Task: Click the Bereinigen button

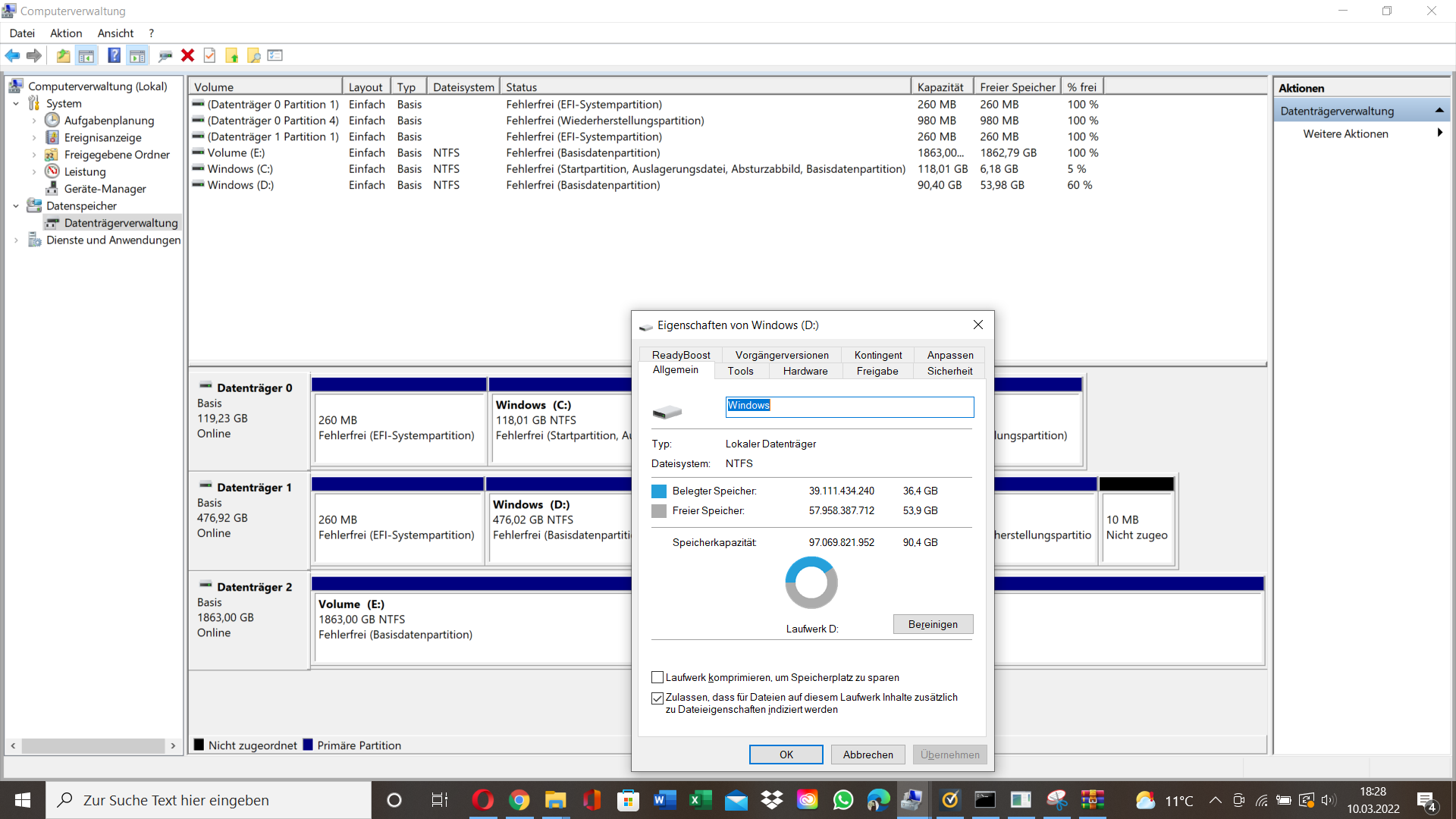Action: coord(933,624)
